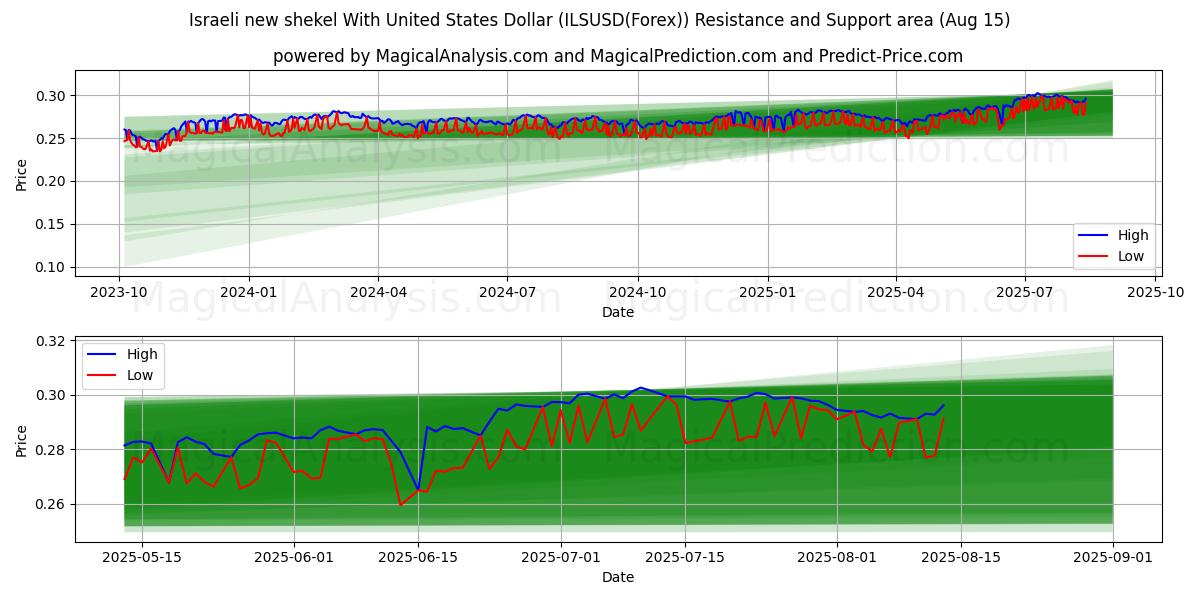Image resolution: width=1200 pixels, height=600 pixels.
Task: Click the '2025-05-15' date label
Action: (142, 558)
